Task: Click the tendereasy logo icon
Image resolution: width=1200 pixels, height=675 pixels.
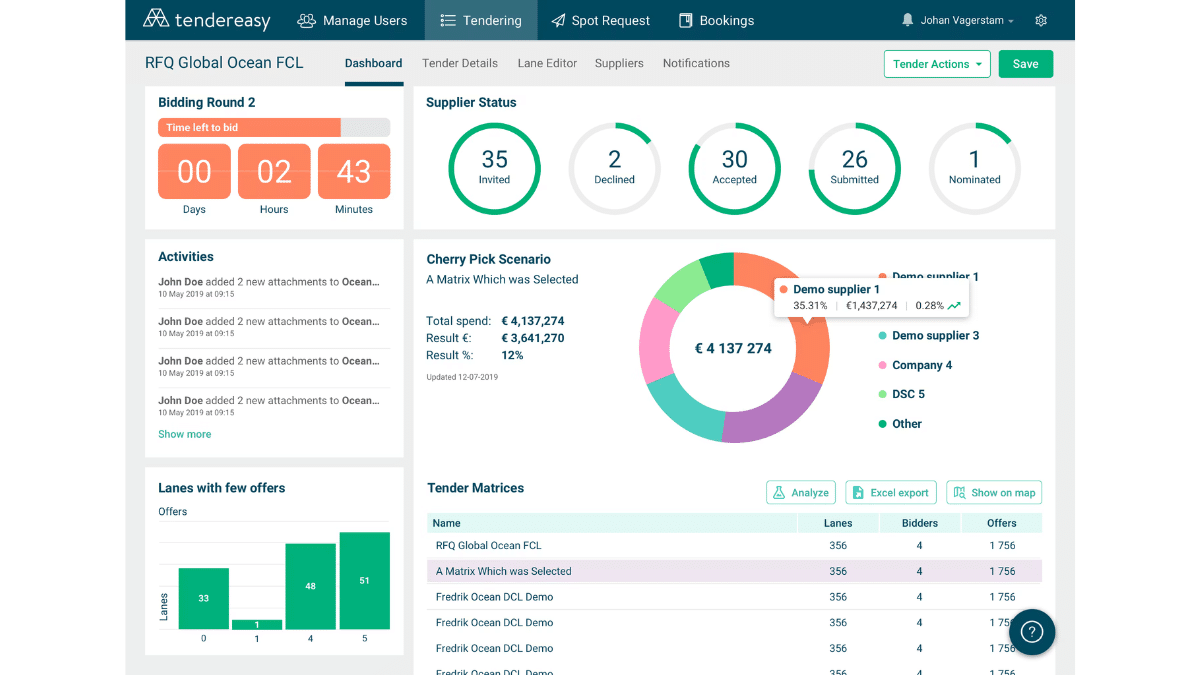Action: [156, 19]
